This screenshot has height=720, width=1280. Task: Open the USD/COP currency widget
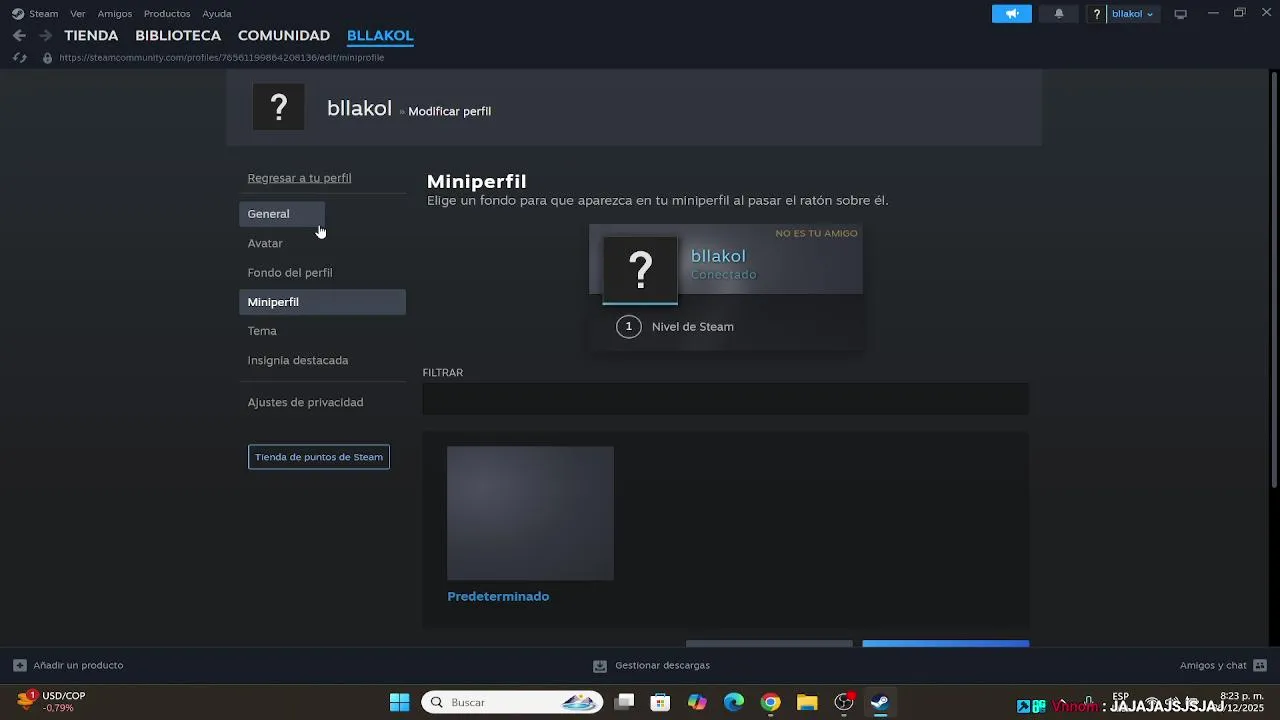click(52, 702)
